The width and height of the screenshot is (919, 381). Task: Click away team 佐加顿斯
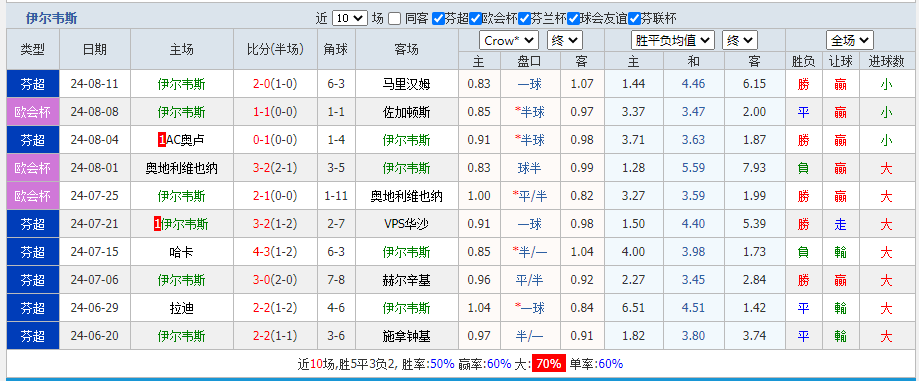tap(407, 112)
